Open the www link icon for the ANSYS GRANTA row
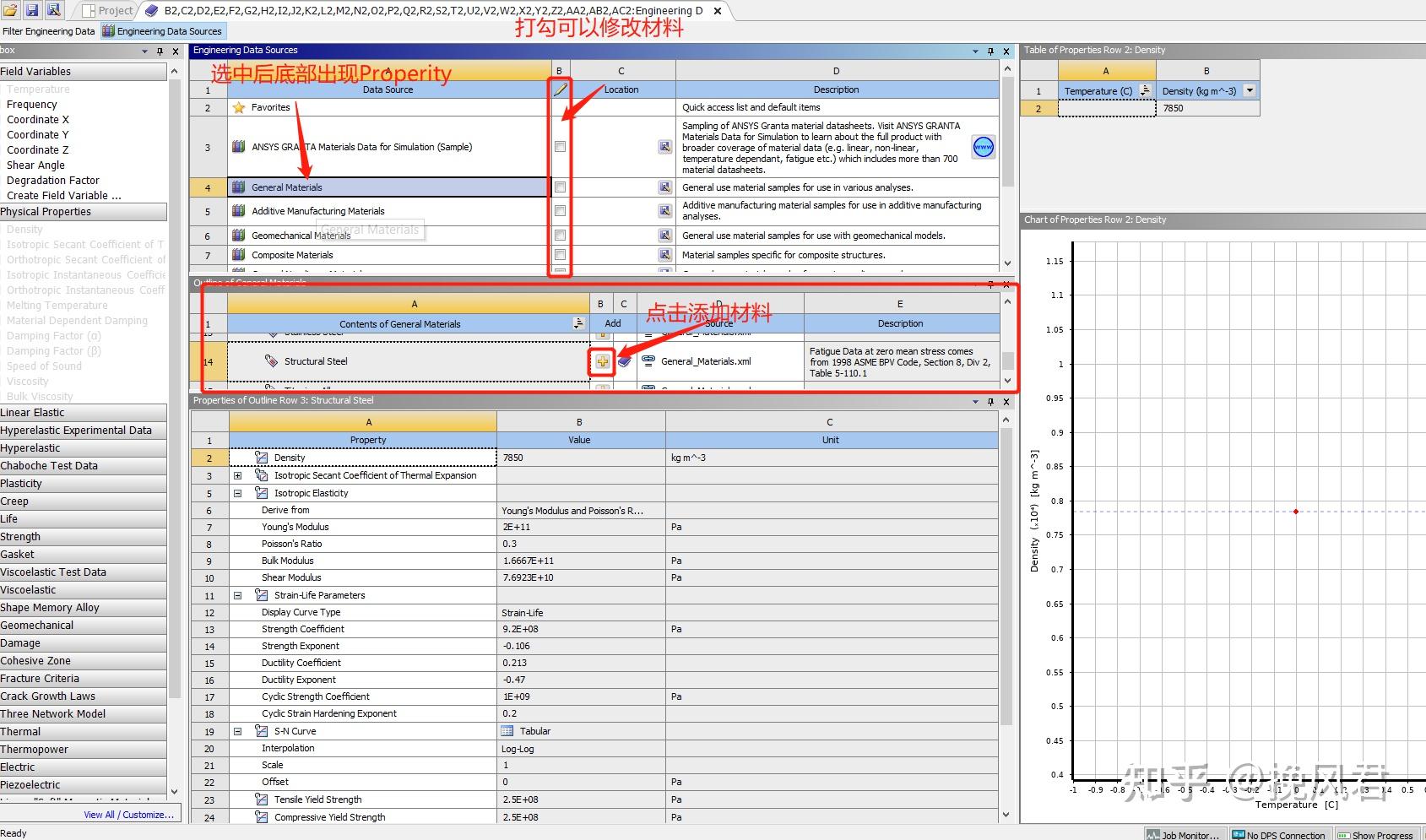This screenshot has height=840, width=1426. (983, 147)
